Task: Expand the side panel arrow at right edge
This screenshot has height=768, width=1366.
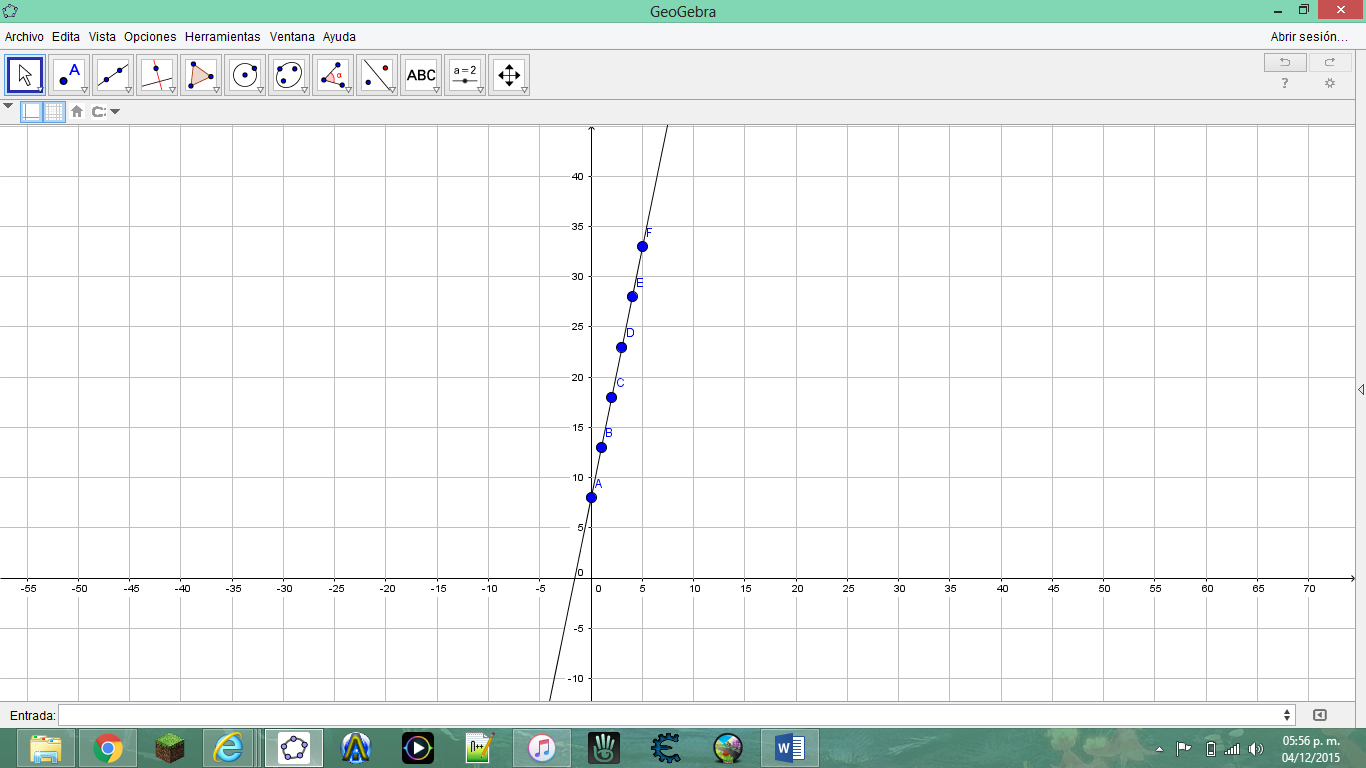Action: pyautogui.click(x=1361, y=389)
